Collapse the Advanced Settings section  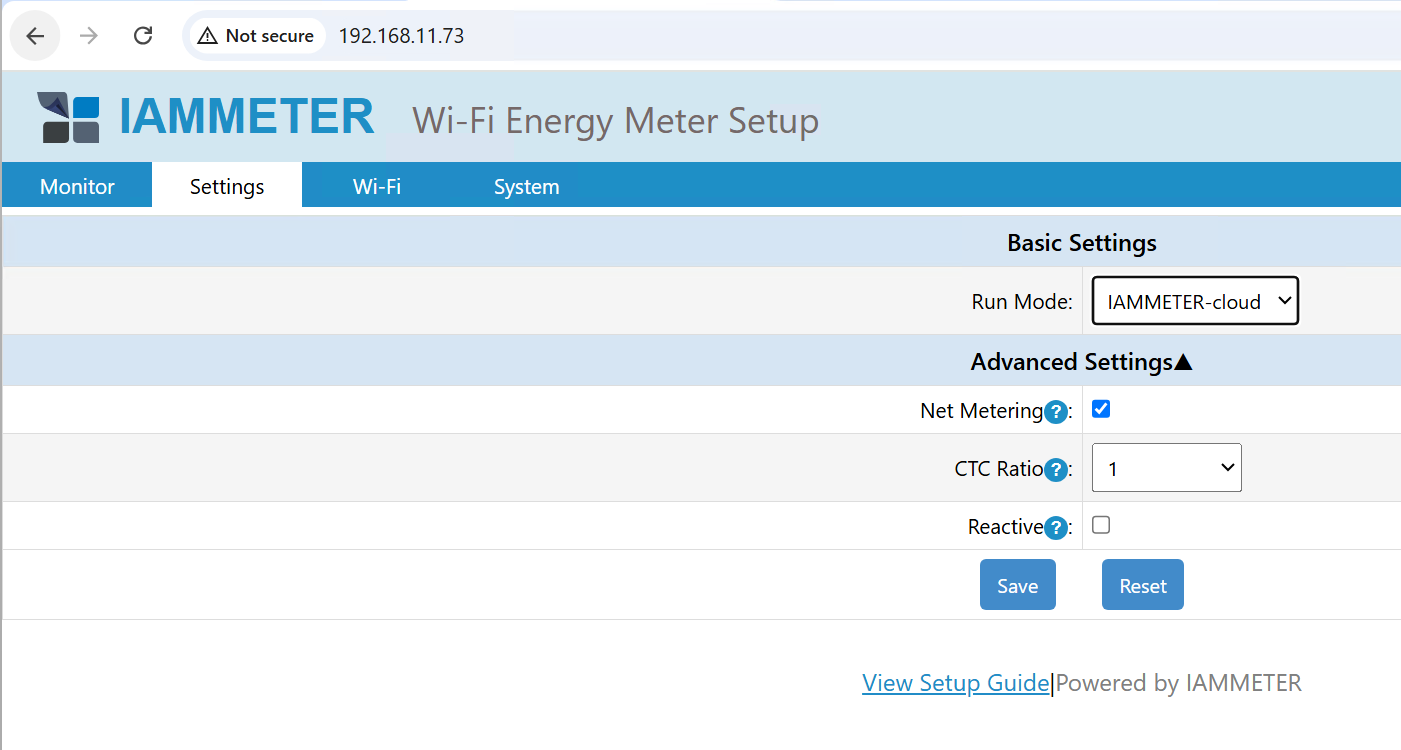(1082, 361)
